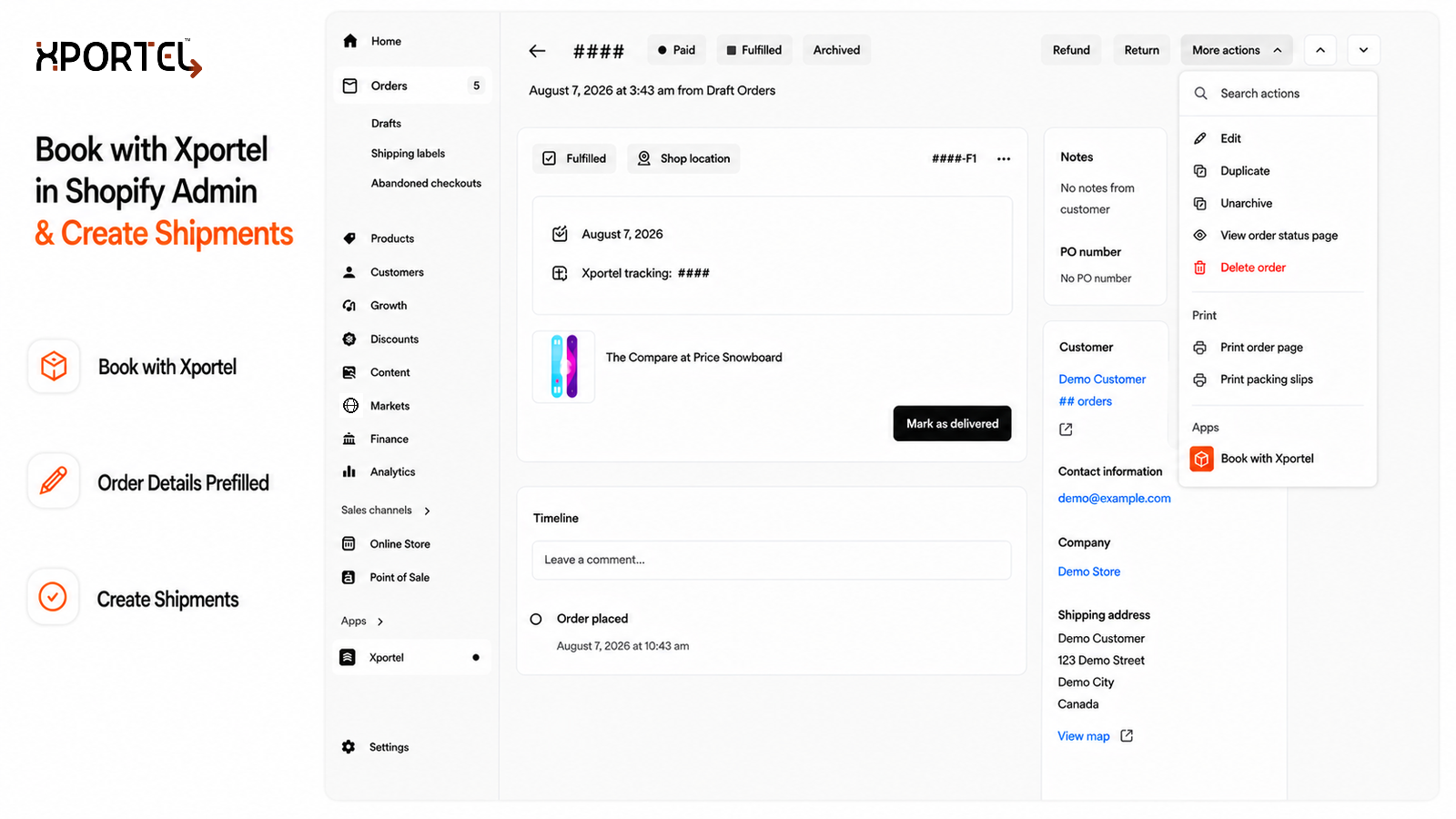Go back using the left arrow

click(538, 51)
